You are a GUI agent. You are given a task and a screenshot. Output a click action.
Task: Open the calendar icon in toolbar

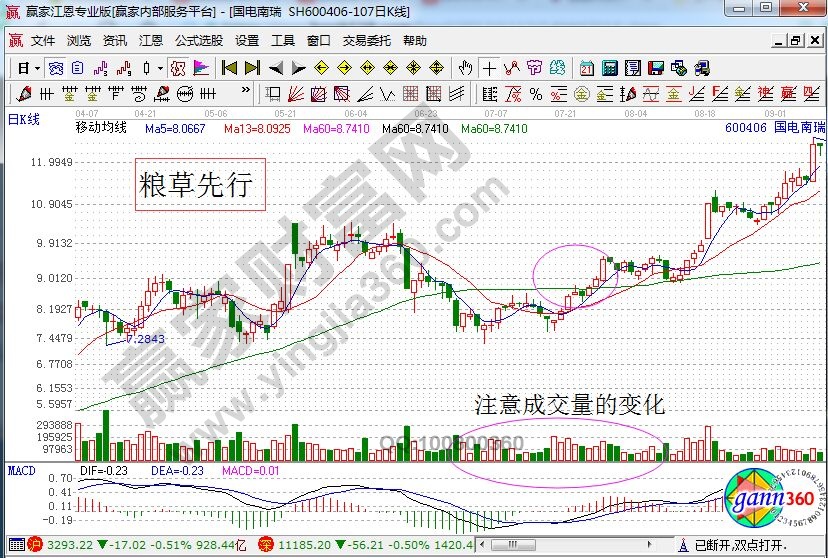click(x=586, y=68)
